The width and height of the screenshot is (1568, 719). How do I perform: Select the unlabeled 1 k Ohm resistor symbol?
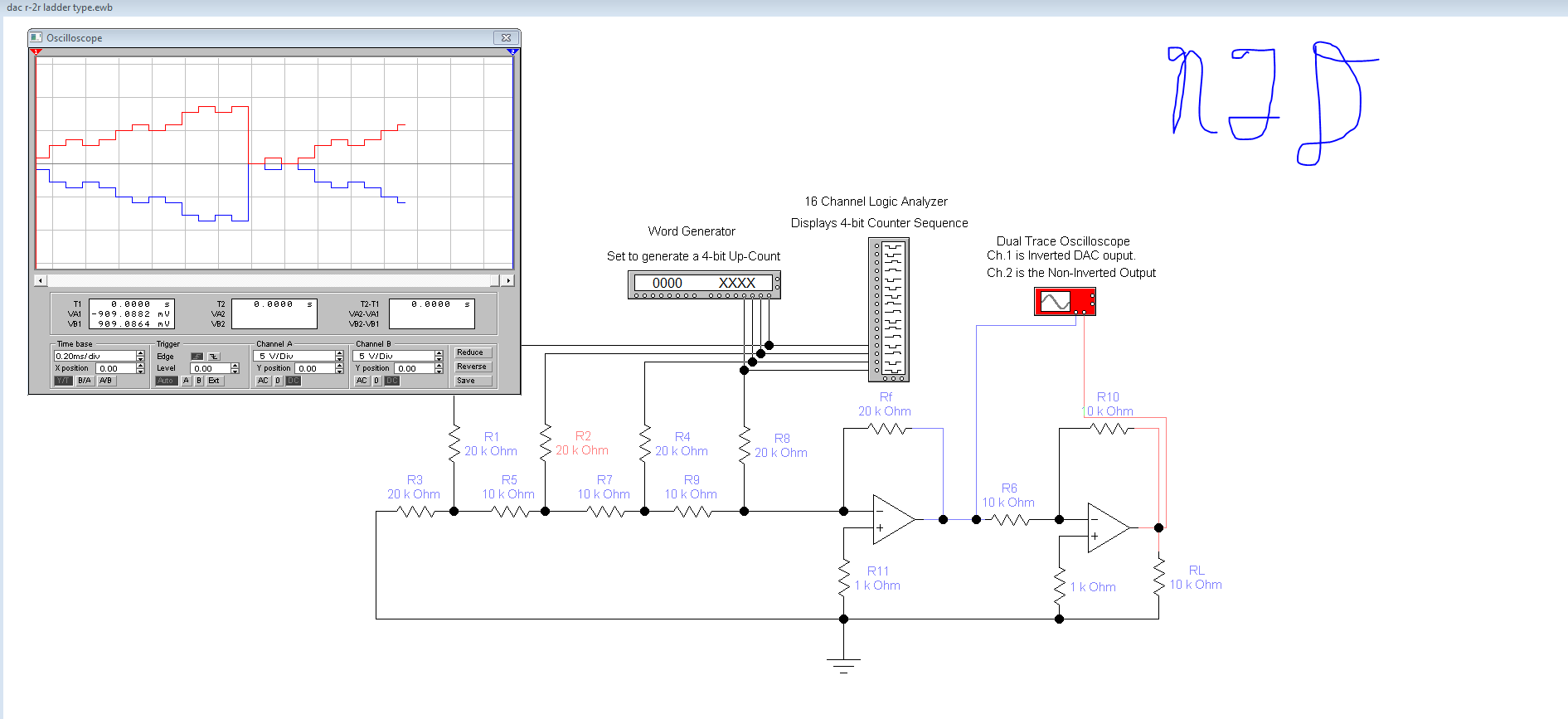1060,585
